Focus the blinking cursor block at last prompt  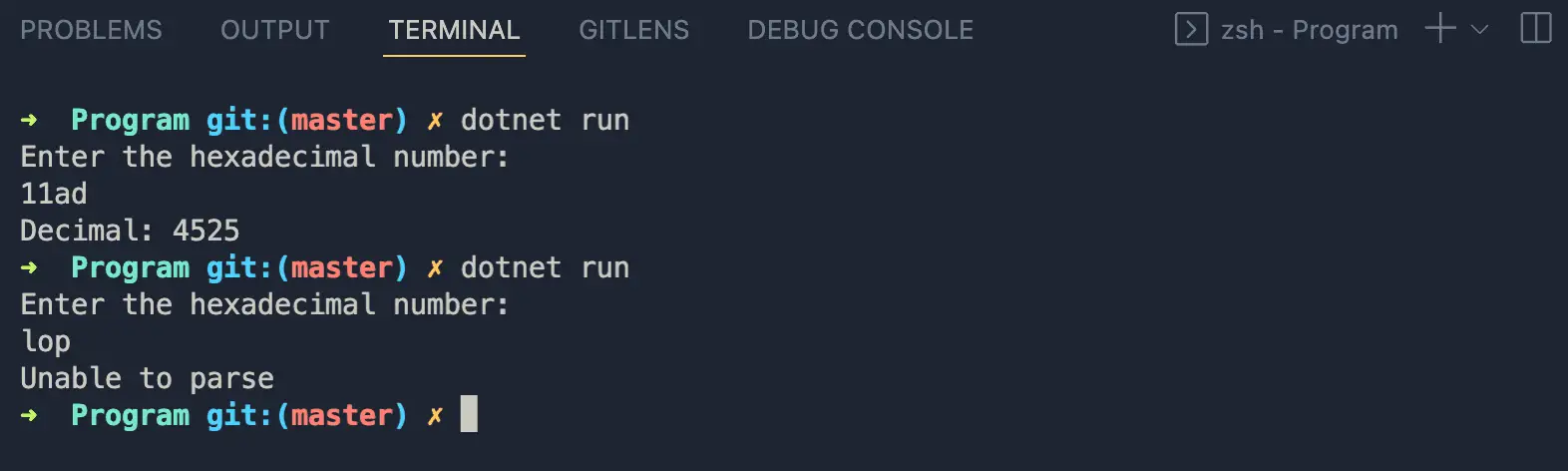469,414
